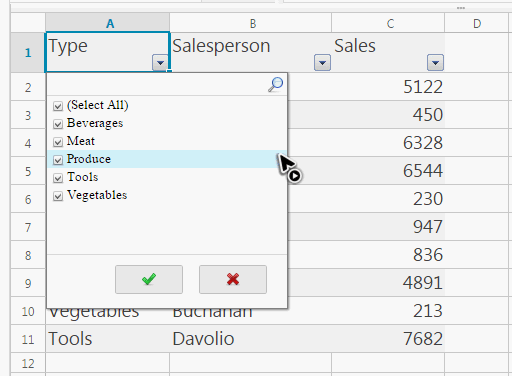Select column B header
Screen dimensions: 512x376
pos(250,23)
